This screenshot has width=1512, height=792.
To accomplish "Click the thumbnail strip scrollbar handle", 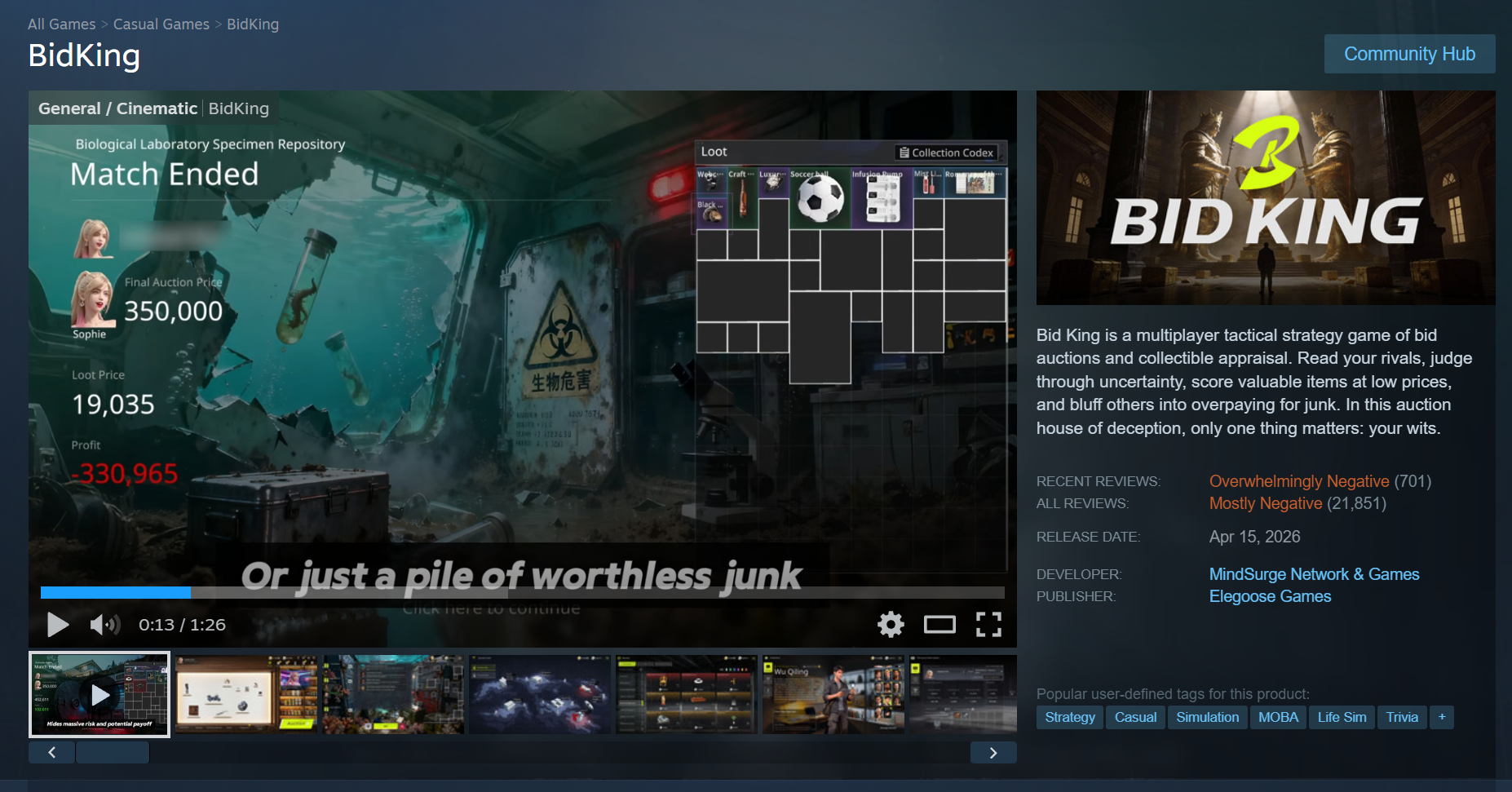I will [113, 752].
